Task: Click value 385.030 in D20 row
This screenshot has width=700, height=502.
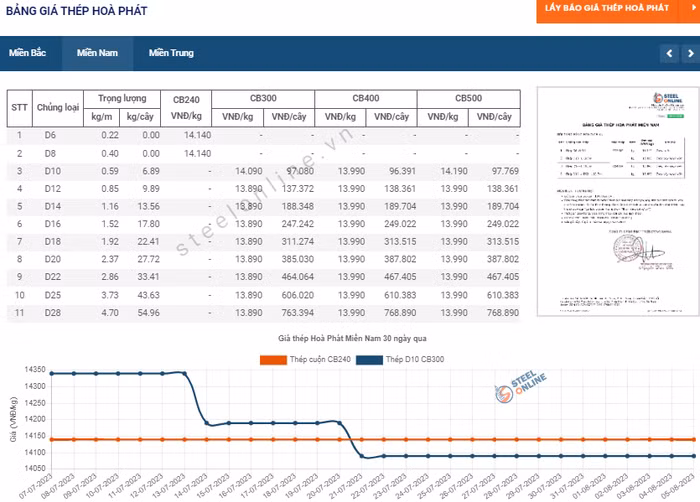Action: point(298,259)
